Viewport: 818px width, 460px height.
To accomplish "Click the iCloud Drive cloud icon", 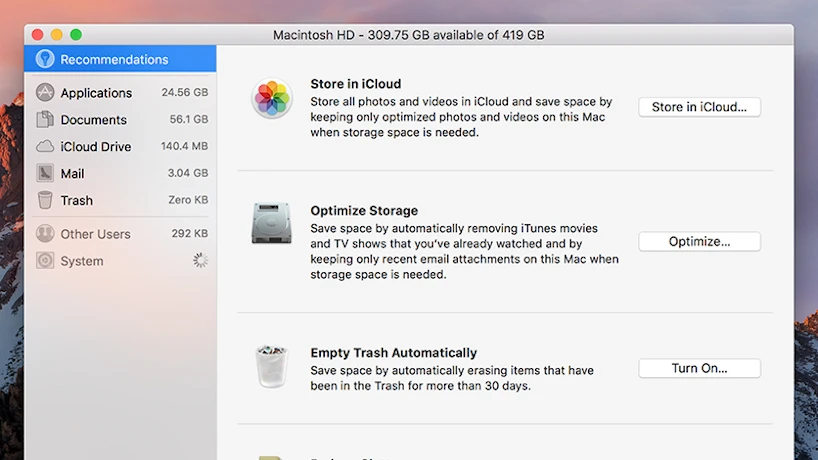I will click(x=45, y=147).
